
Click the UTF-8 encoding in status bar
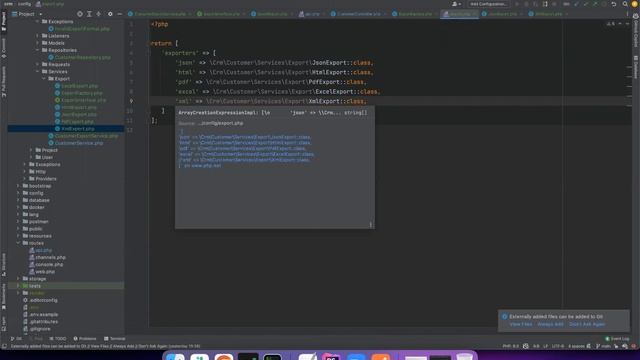tap(558, 346)
